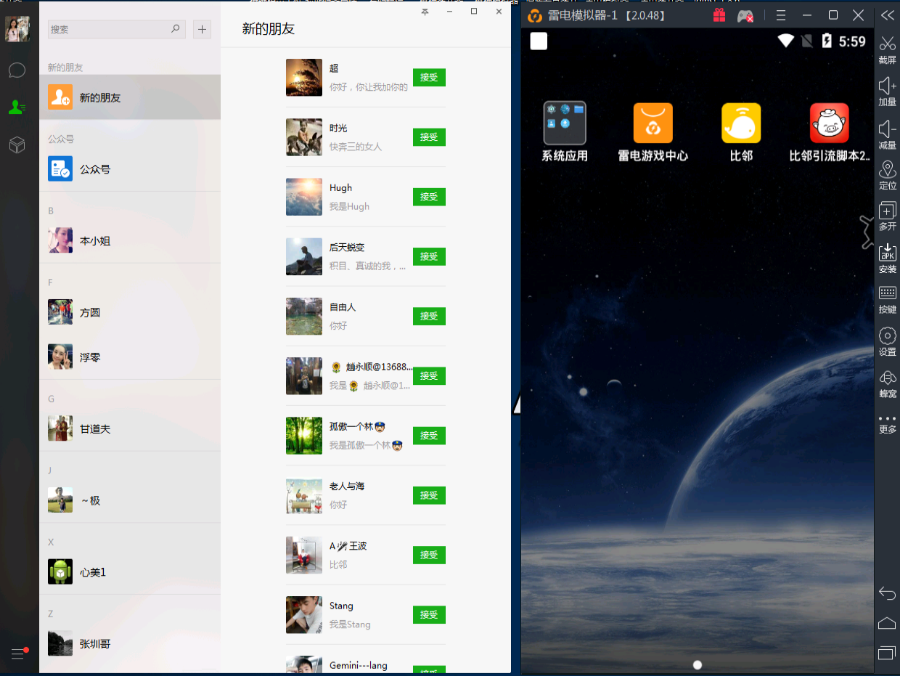900x676 pixels.
Task: Open 多开 multi-instance tool
Action: point(887,216)
